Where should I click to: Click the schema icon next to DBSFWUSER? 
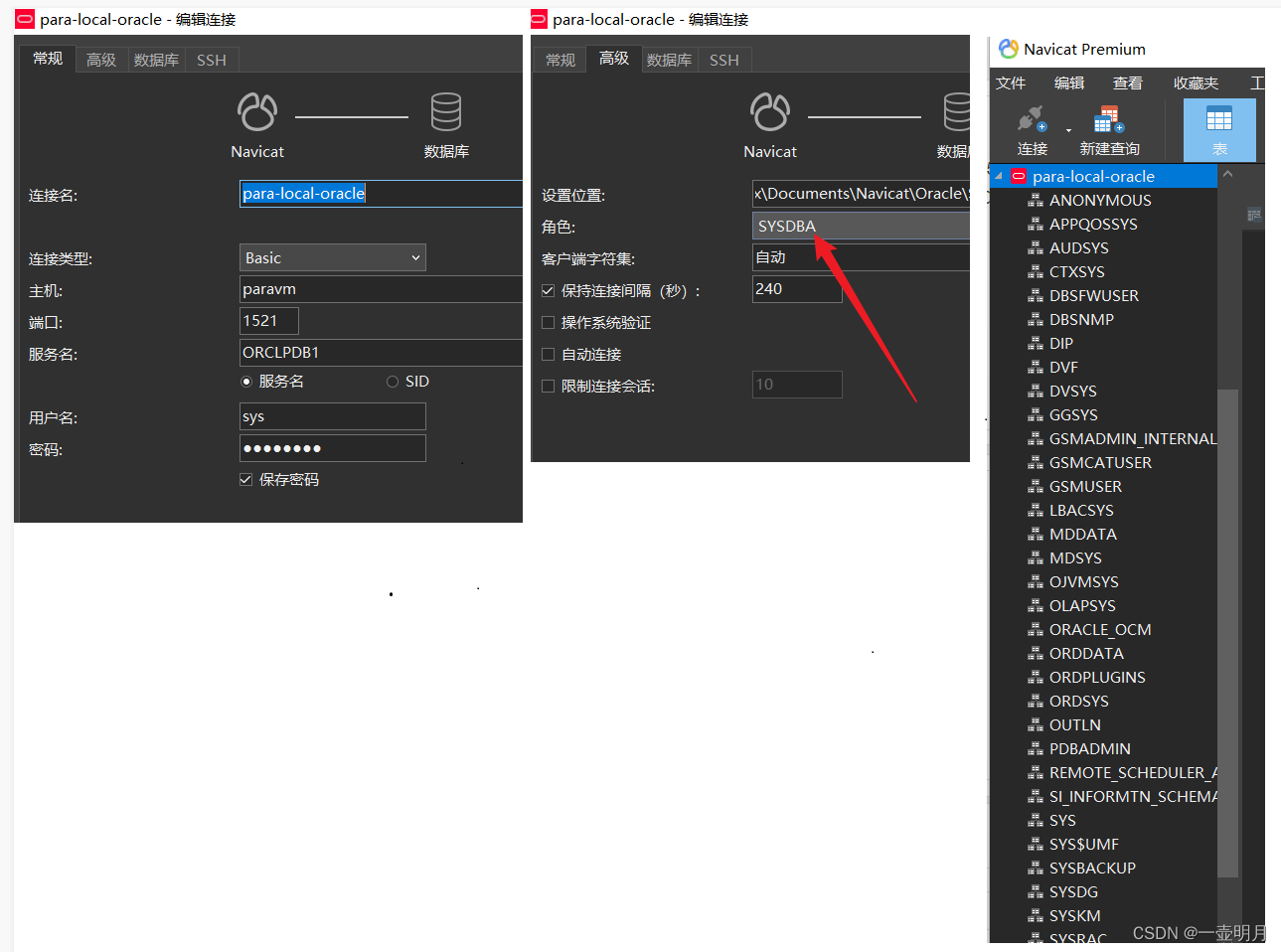tap(1036, 295)
